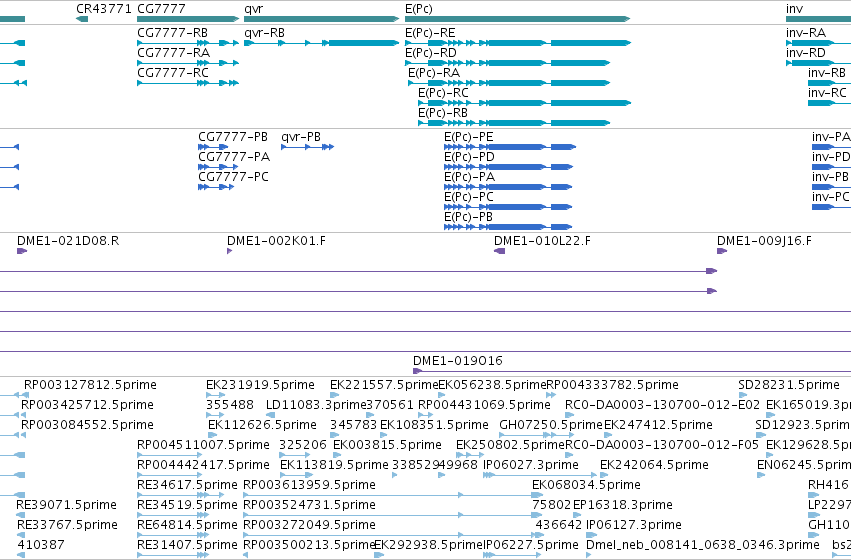851x560 pixels.
Task: Open the EP16318.3prime EST label
Action: click(x=623, y=505)
